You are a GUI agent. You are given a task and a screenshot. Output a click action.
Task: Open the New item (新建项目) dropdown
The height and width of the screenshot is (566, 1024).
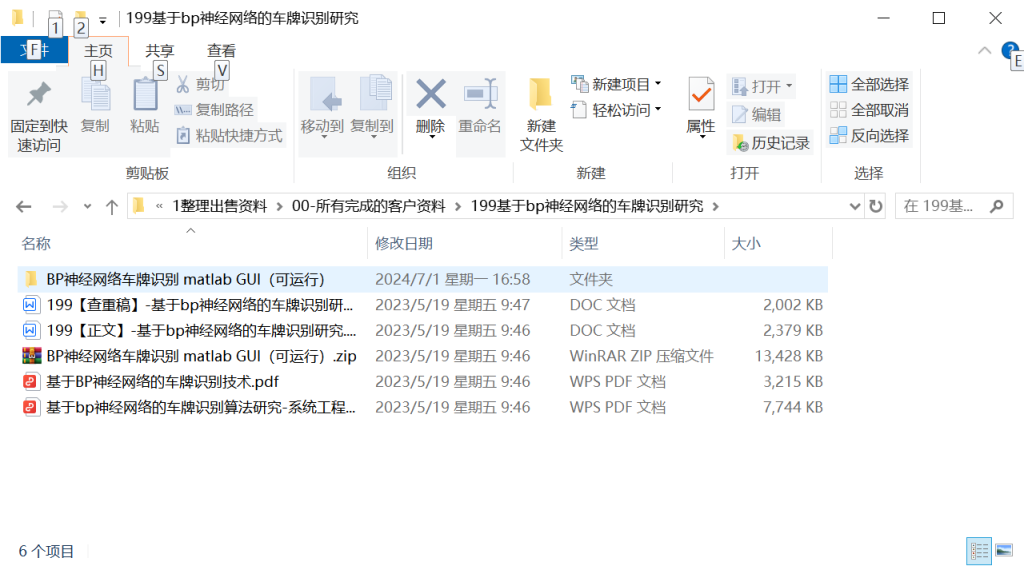pyautogui.click(x=616, y=84)
